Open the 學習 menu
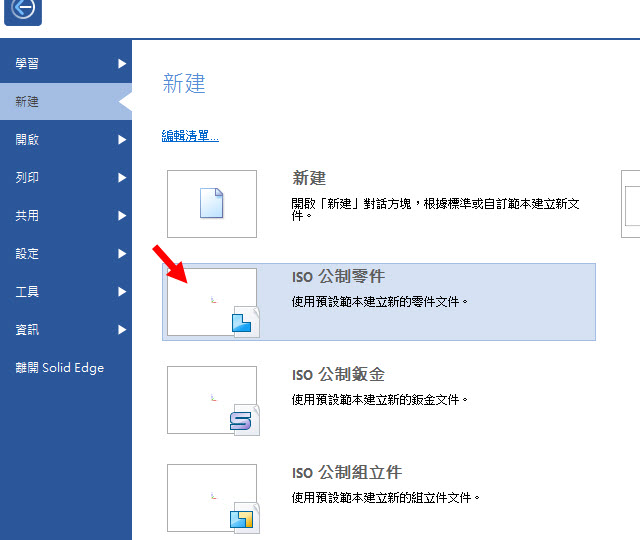 tap(66, 64)
